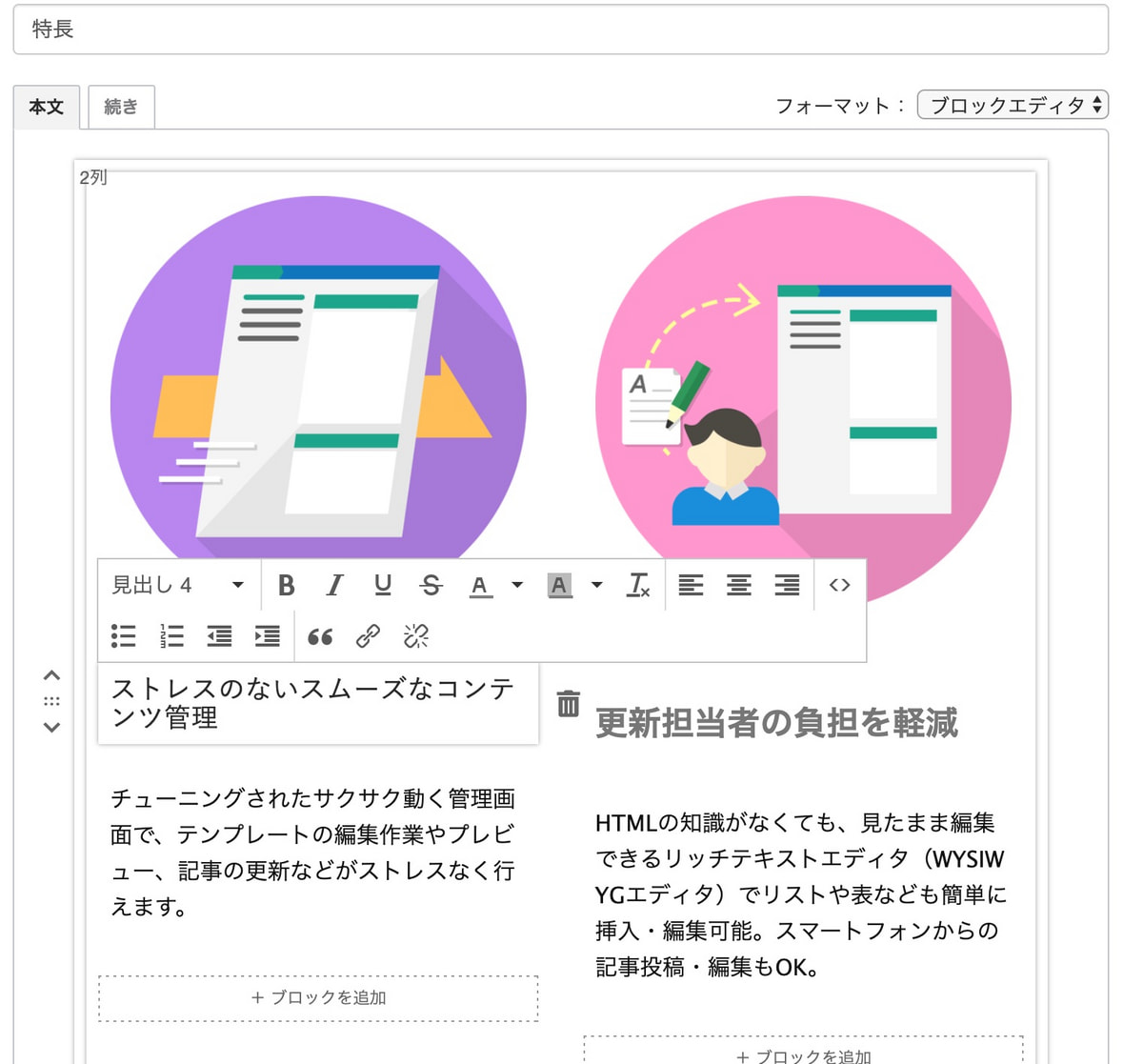Screen dimensions: 1143x1064
Task: Insert a bulleted list
Action: [124, 636]
